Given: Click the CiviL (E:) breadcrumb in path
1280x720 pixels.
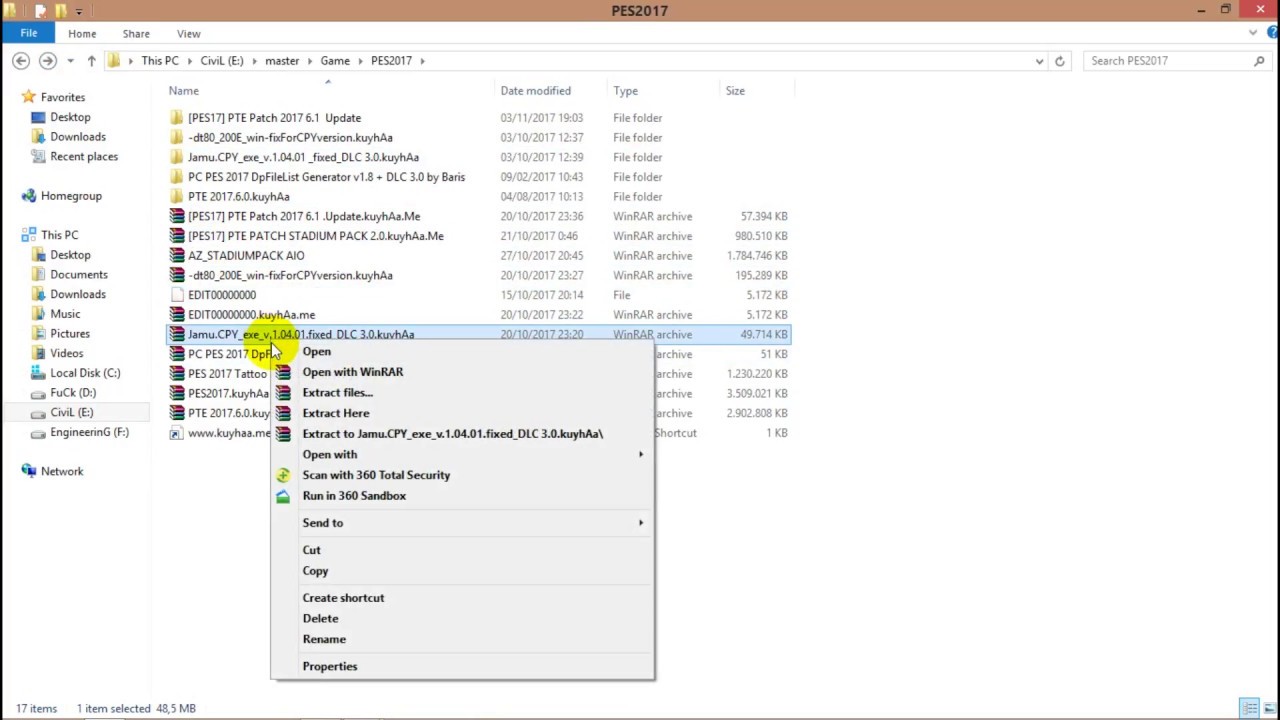Looking at the screenshot, I should click(x=221, y=61).
